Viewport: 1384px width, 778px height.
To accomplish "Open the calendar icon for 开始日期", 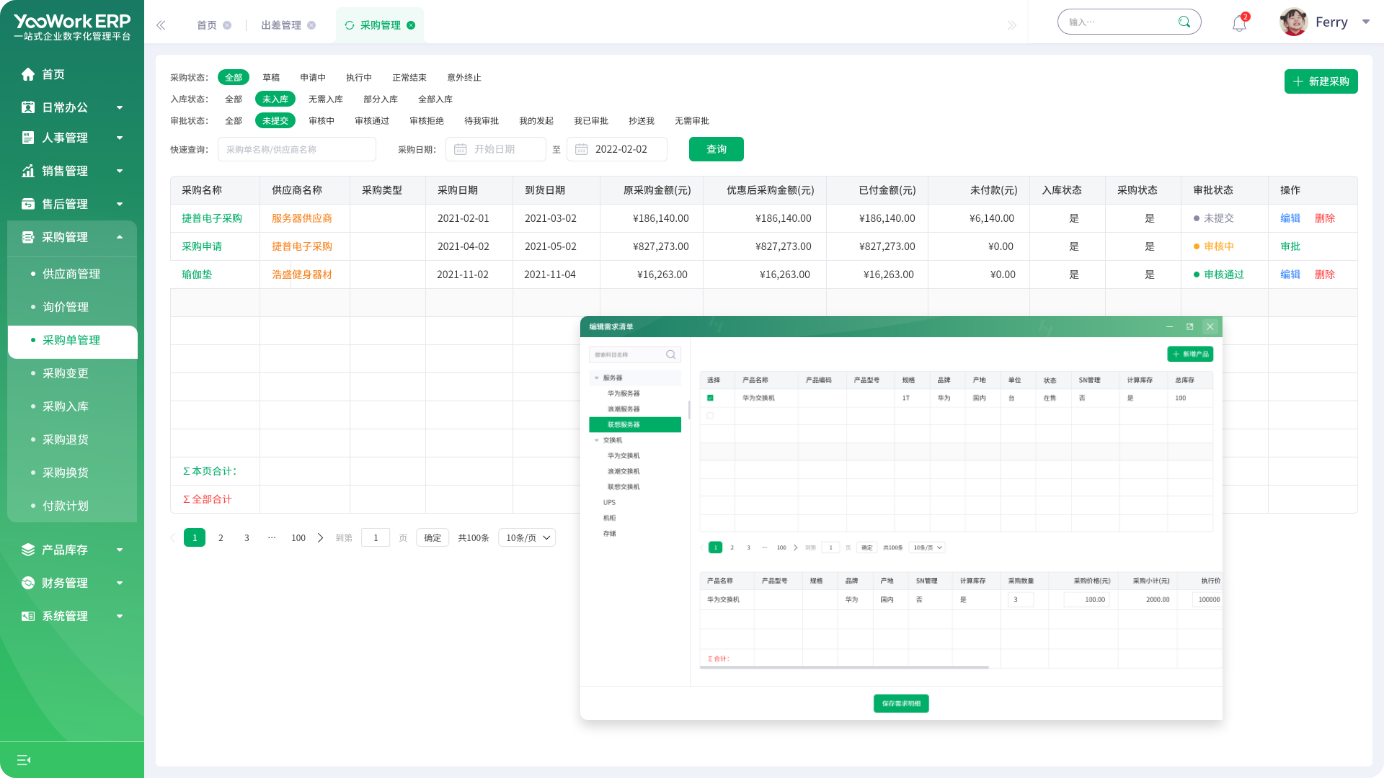I will (460, 149).
